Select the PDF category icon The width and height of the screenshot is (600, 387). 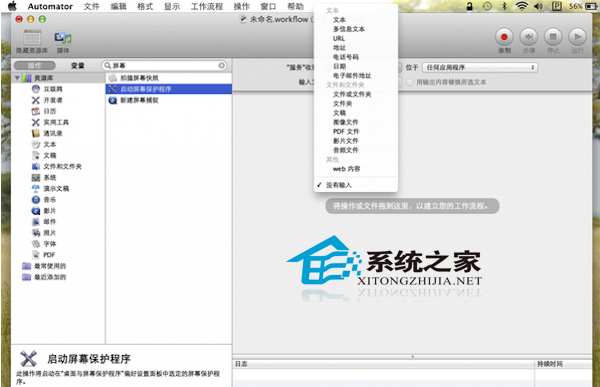click(x=36, y=255)
